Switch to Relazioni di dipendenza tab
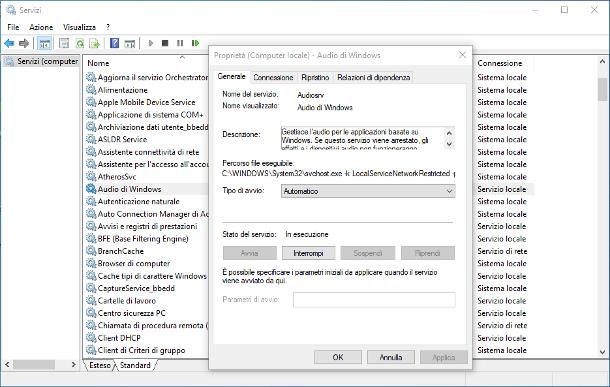The image size is (610, 387). (x=373, y=77)
